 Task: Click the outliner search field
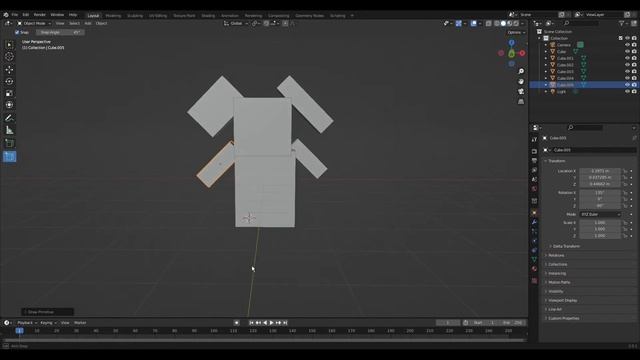581,23
